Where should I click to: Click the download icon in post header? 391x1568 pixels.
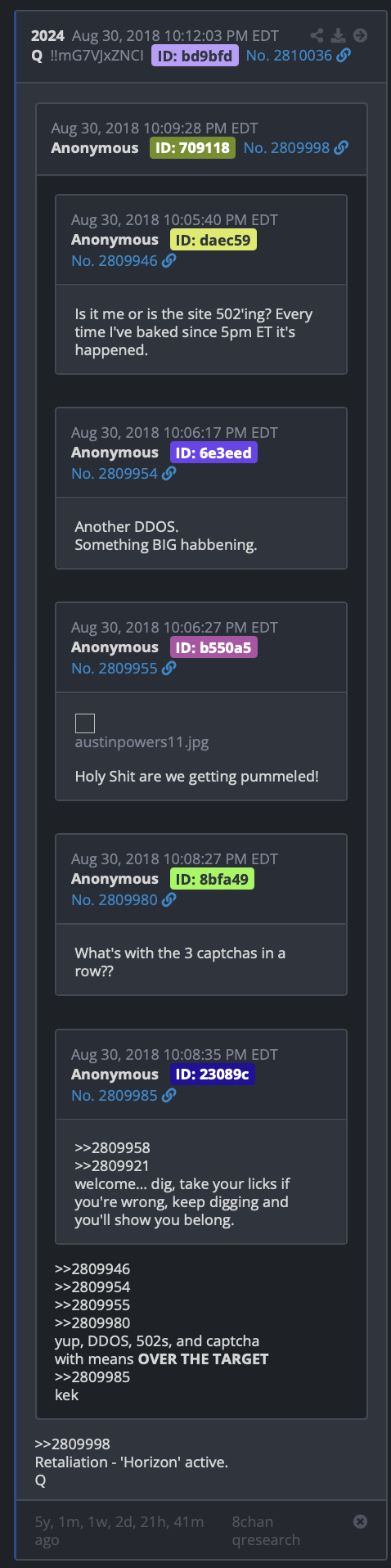coord(338,35)
